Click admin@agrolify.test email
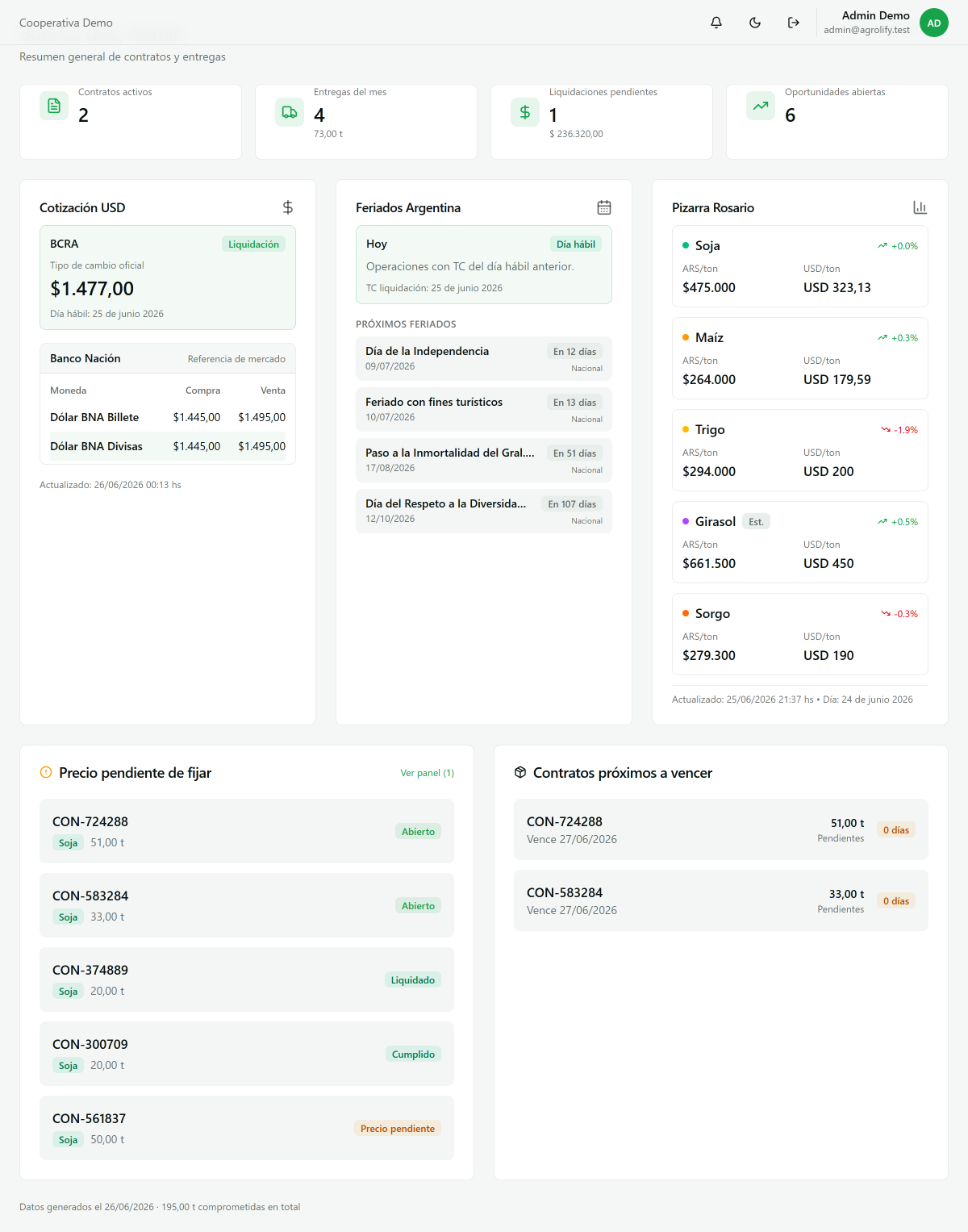Screen dimensions: 968x1232 tap(866, 30)
